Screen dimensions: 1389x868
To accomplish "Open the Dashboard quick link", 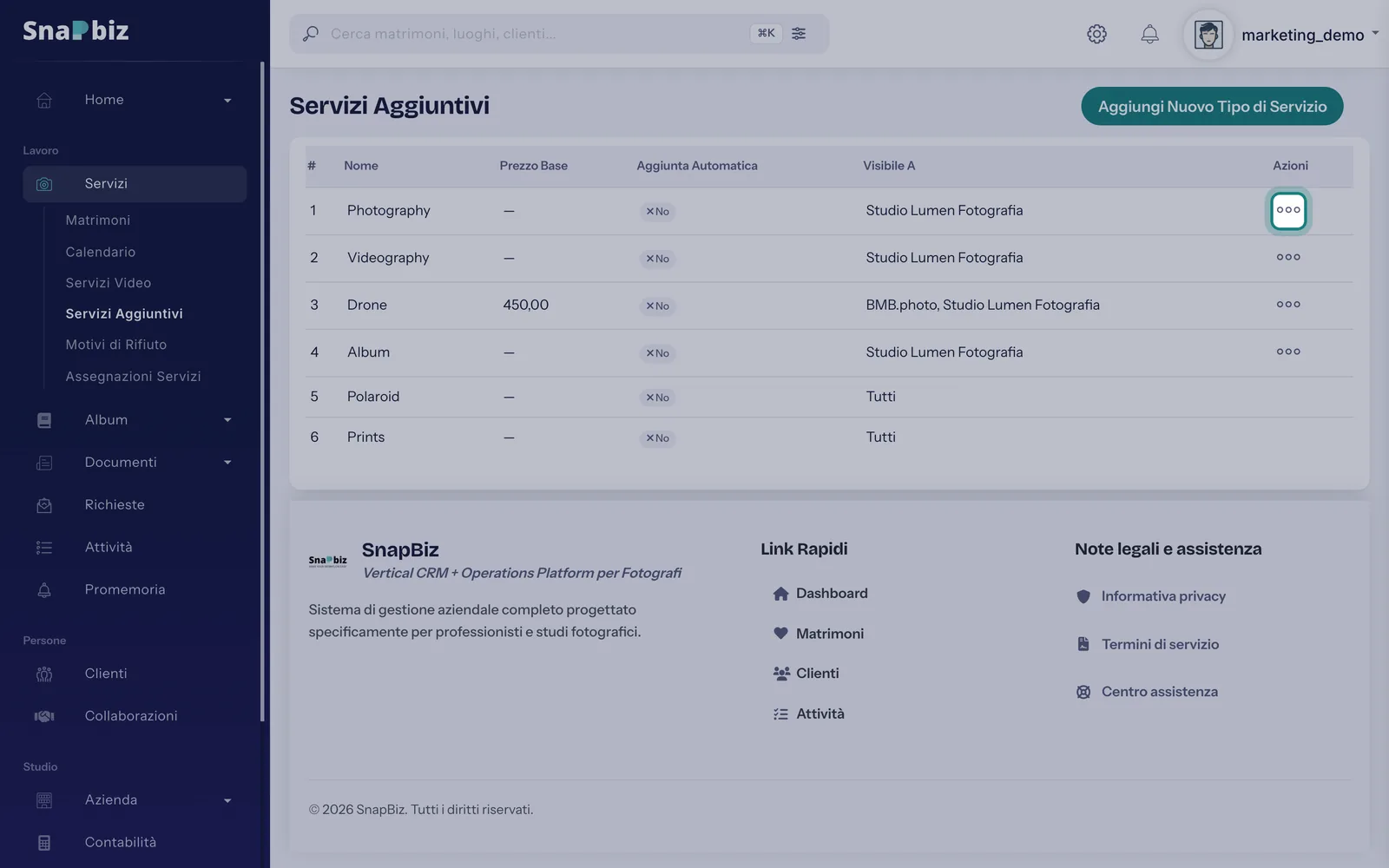I will tap(820, 594).
